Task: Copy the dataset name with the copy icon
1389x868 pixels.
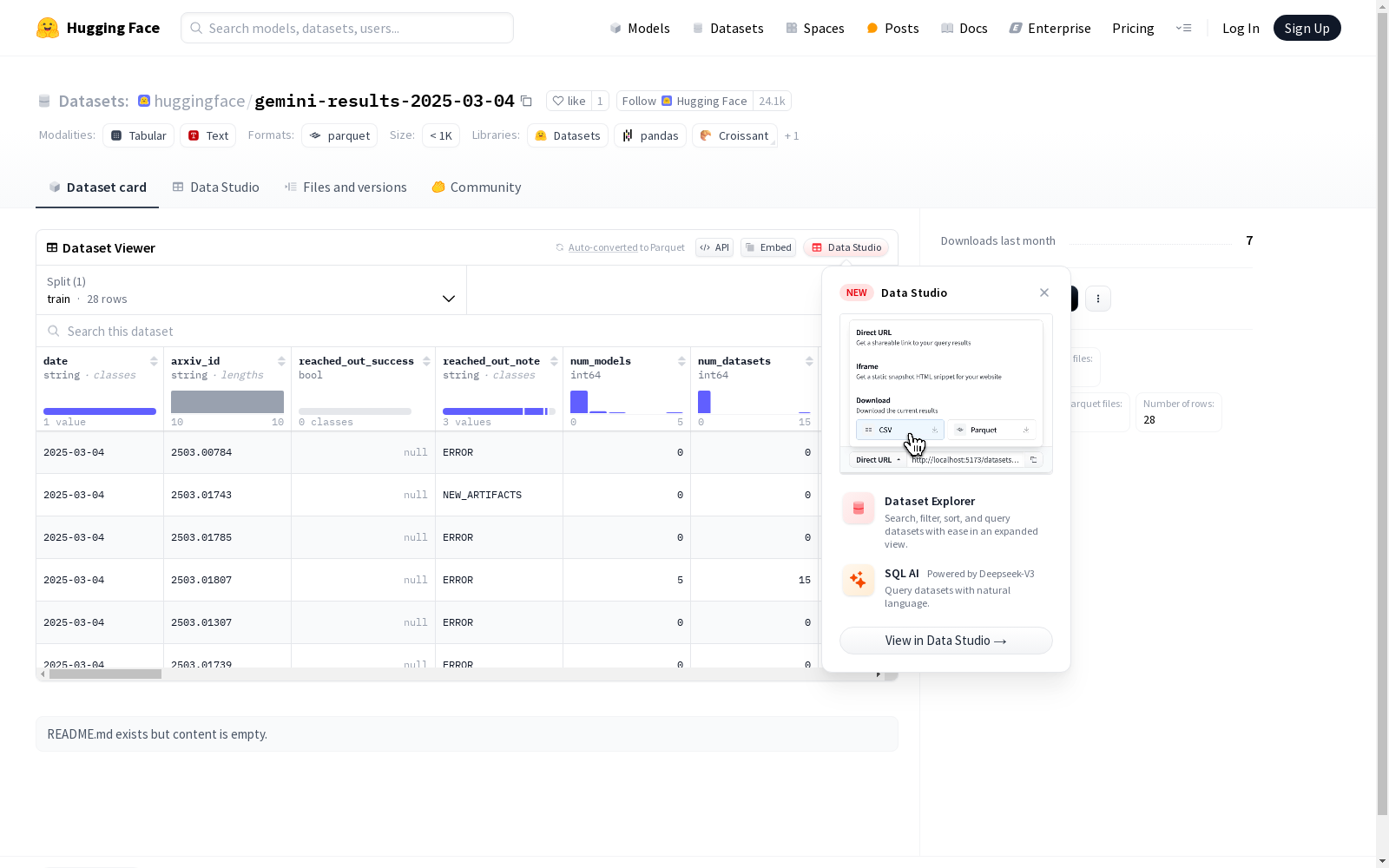Action: [526, 101]
